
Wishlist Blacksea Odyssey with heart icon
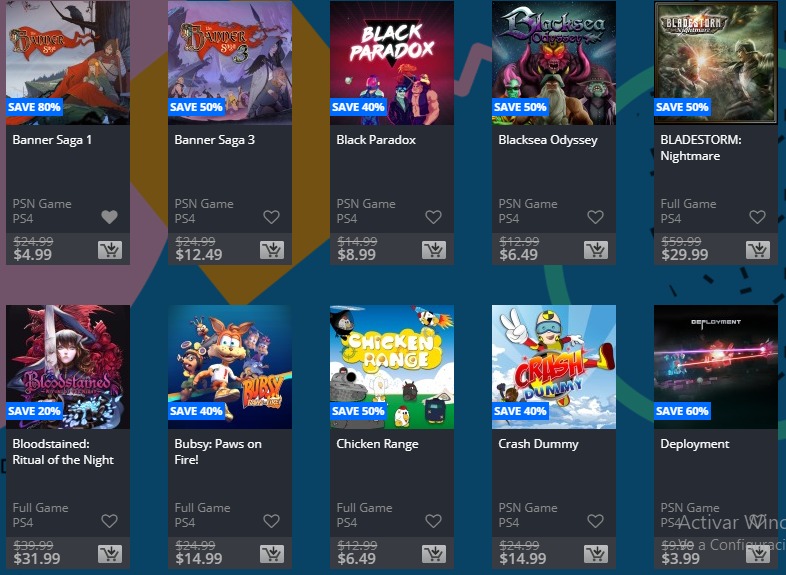[x=595, y=217]
